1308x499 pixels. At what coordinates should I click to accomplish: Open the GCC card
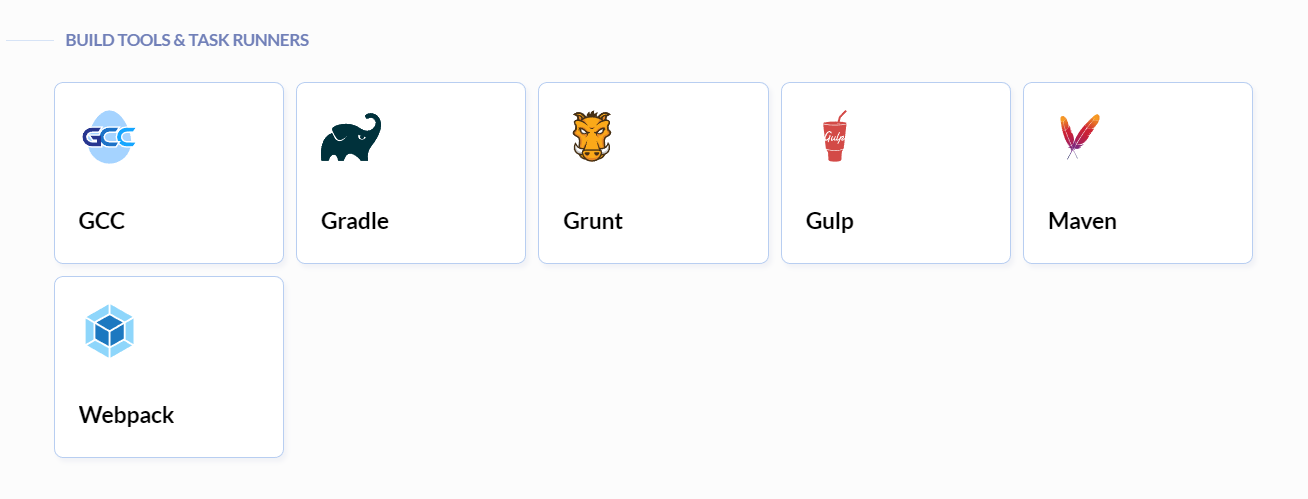click(169, 173)
